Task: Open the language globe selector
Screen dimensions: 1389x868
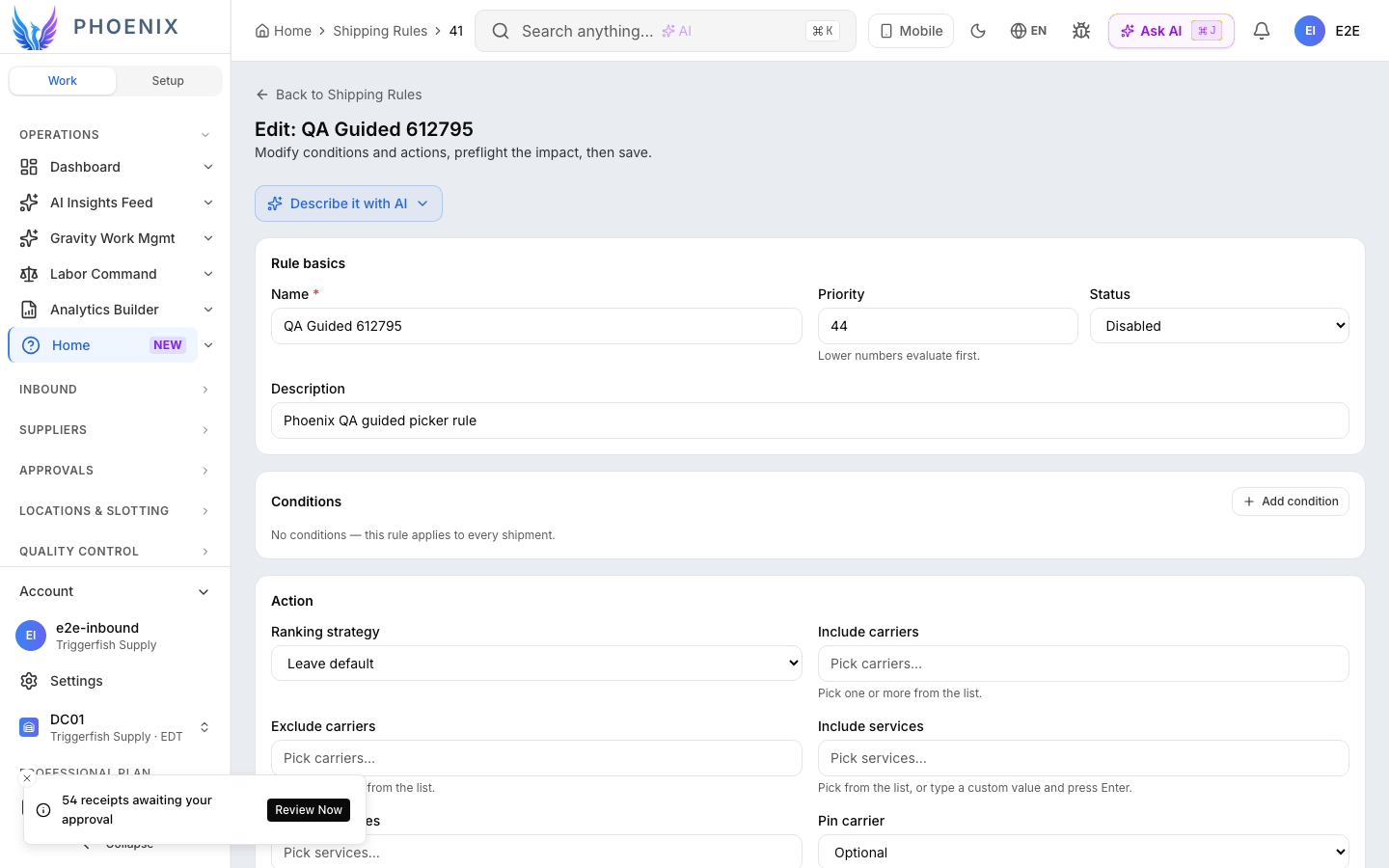Action: click(x=1028, y=31)
